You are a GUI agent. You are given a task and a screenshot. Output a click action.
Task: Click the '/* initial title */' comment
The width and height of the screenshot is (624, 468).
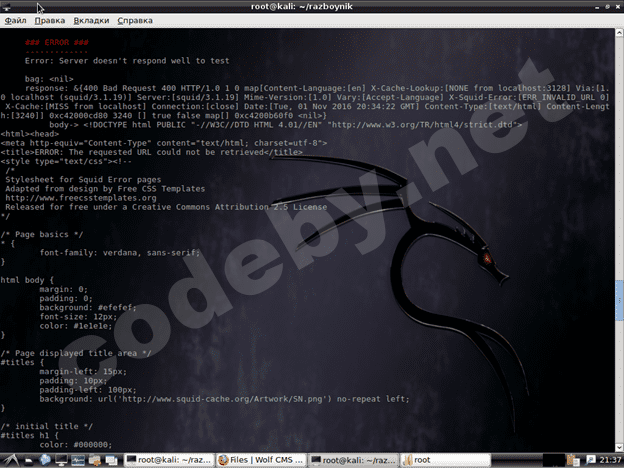(x=47, y=427)
